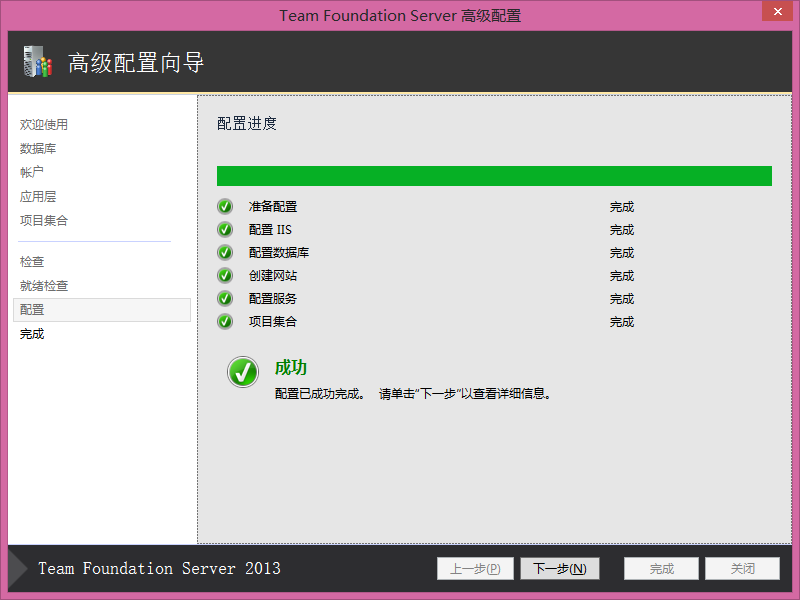This screenshot has height=600, width=800.
Task: Click the green check icon beside 配置服务
Action: click(x=224, y=298)
